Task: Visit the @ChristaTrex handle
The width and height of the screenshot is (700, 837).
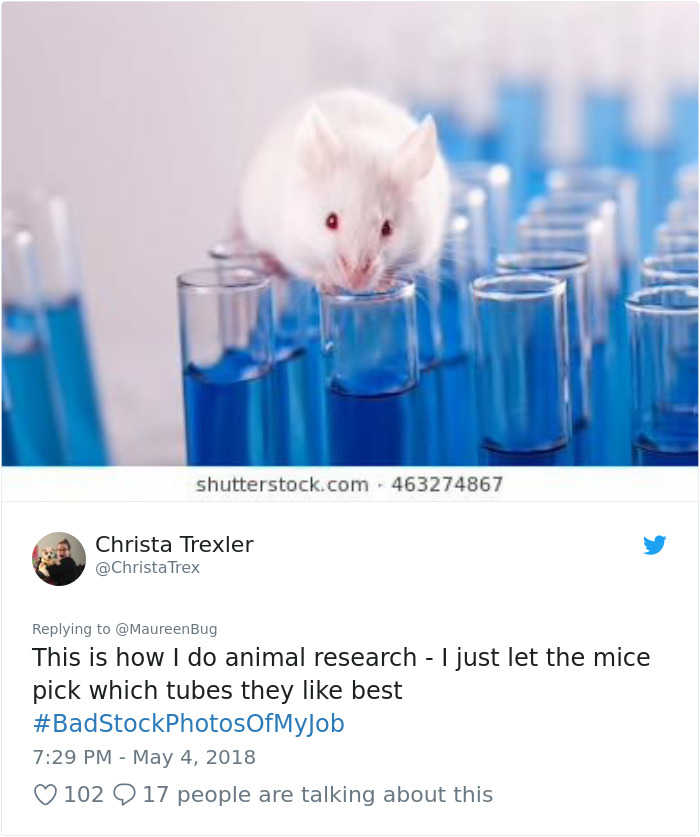Action: pyautogui.click(x=147, y=567)
